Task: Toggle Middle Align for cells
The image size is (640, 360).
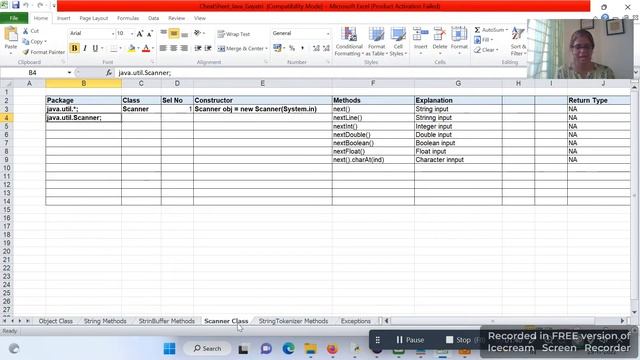Action: [174, 33]
